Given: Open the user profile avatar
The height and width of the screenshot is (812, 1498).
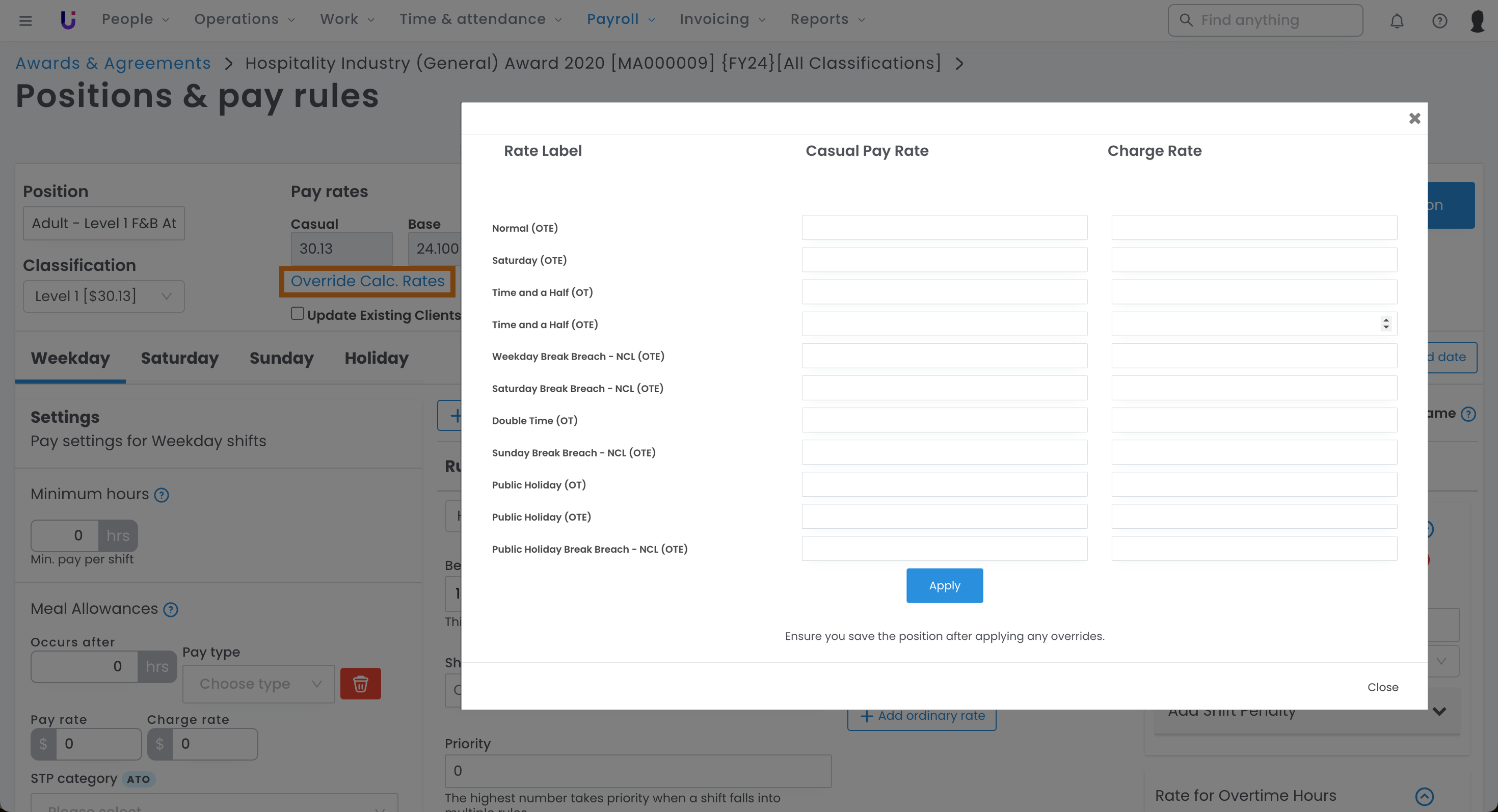Looking at the screenshot, I should click(x=1477, y=21).
